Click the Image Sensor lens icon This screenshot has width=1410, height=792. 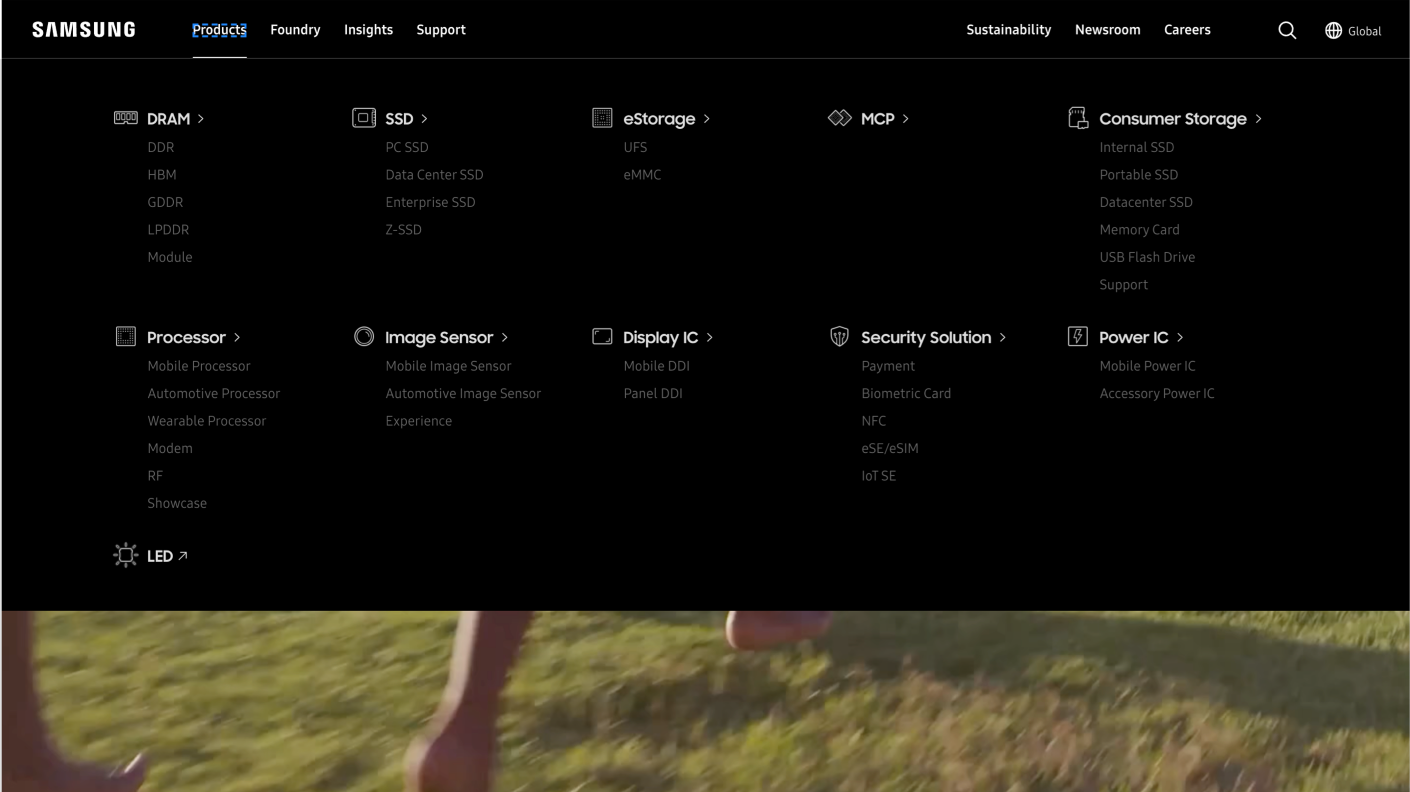pyautogui.click(x=364, y=337)
